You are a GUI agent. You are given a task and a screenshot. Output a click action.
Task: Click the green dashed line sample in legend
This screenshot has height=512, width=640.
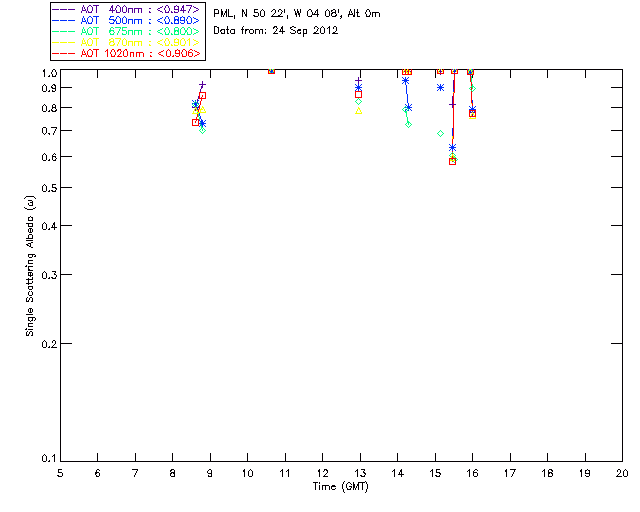(64, 31)
